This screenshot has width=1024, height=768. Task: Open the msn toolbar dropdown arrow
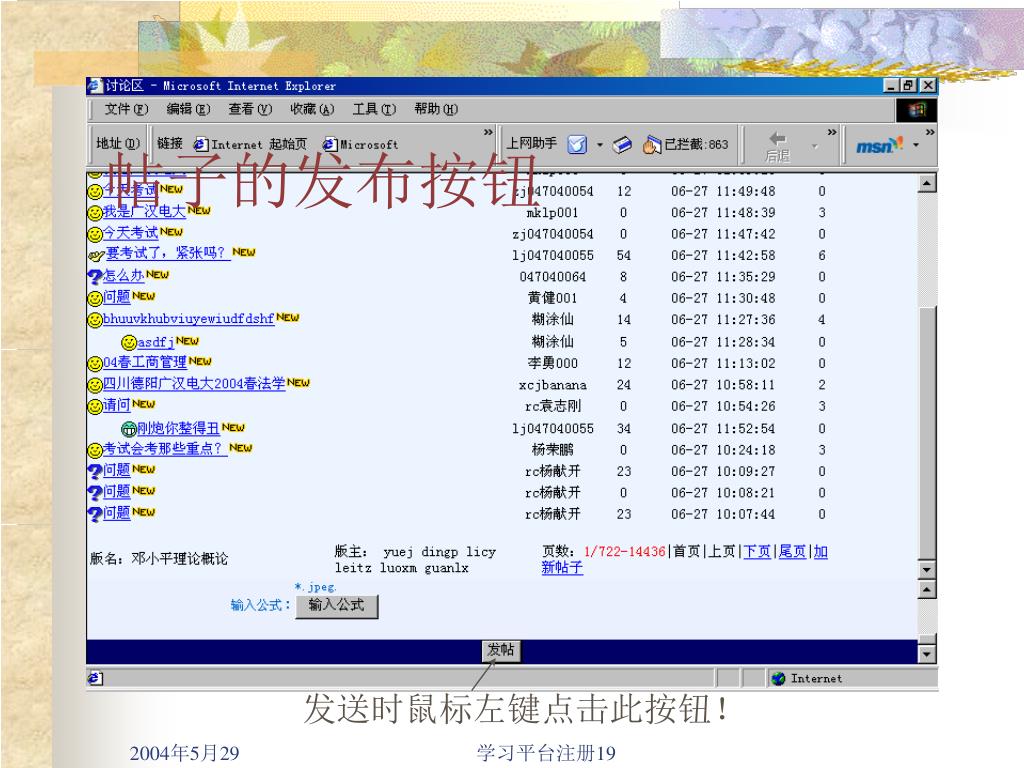coord(916,145)
